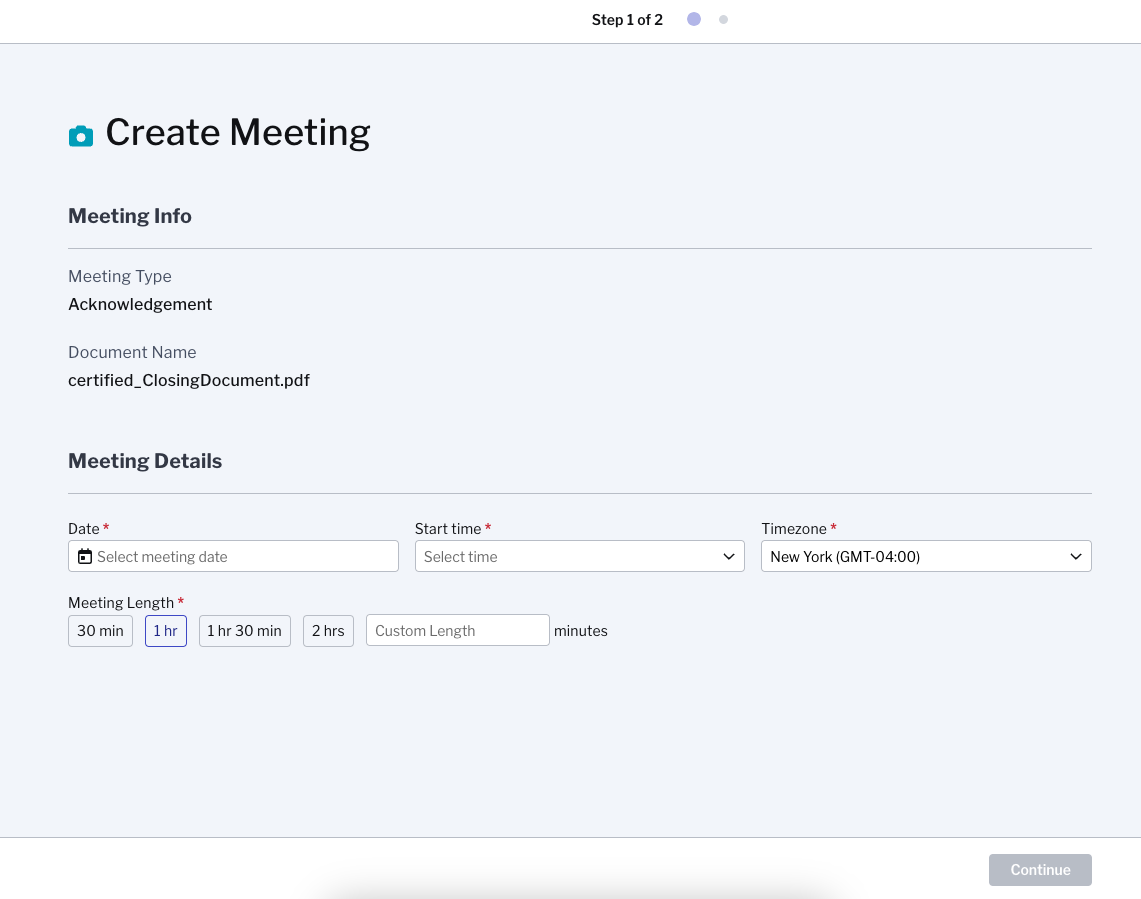Focus the Custom Length input field
The width and height of the screenshot is (1141, 899).
[458, 630]
